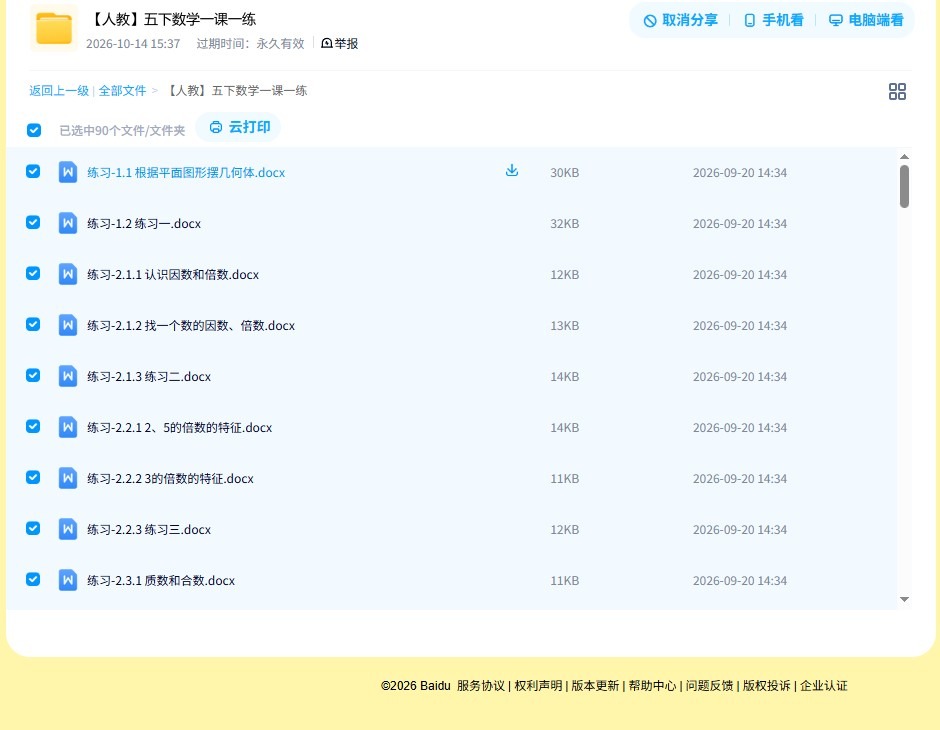This screenshot has width=940, height=730.
Task: Click the 已选中90个文件/文件夹 selection label
Action: pos(122,131)
